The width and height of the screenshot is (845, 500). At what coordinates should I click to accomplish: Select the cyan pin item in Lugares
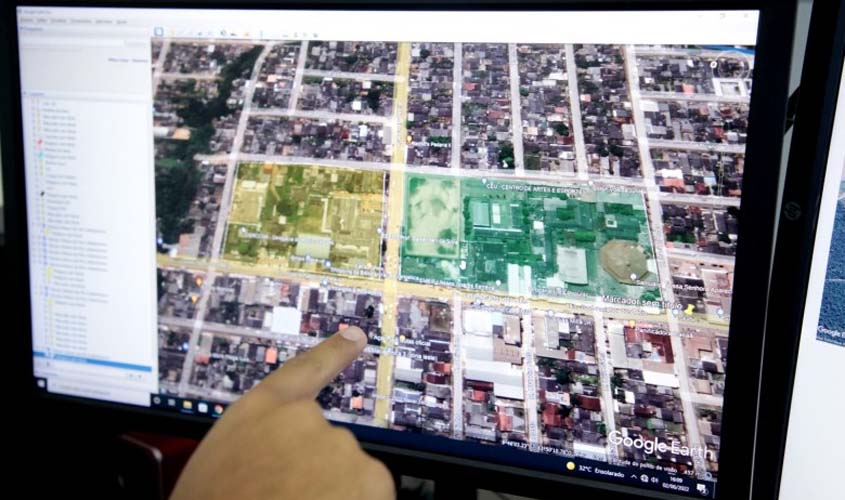pos(41,156)
